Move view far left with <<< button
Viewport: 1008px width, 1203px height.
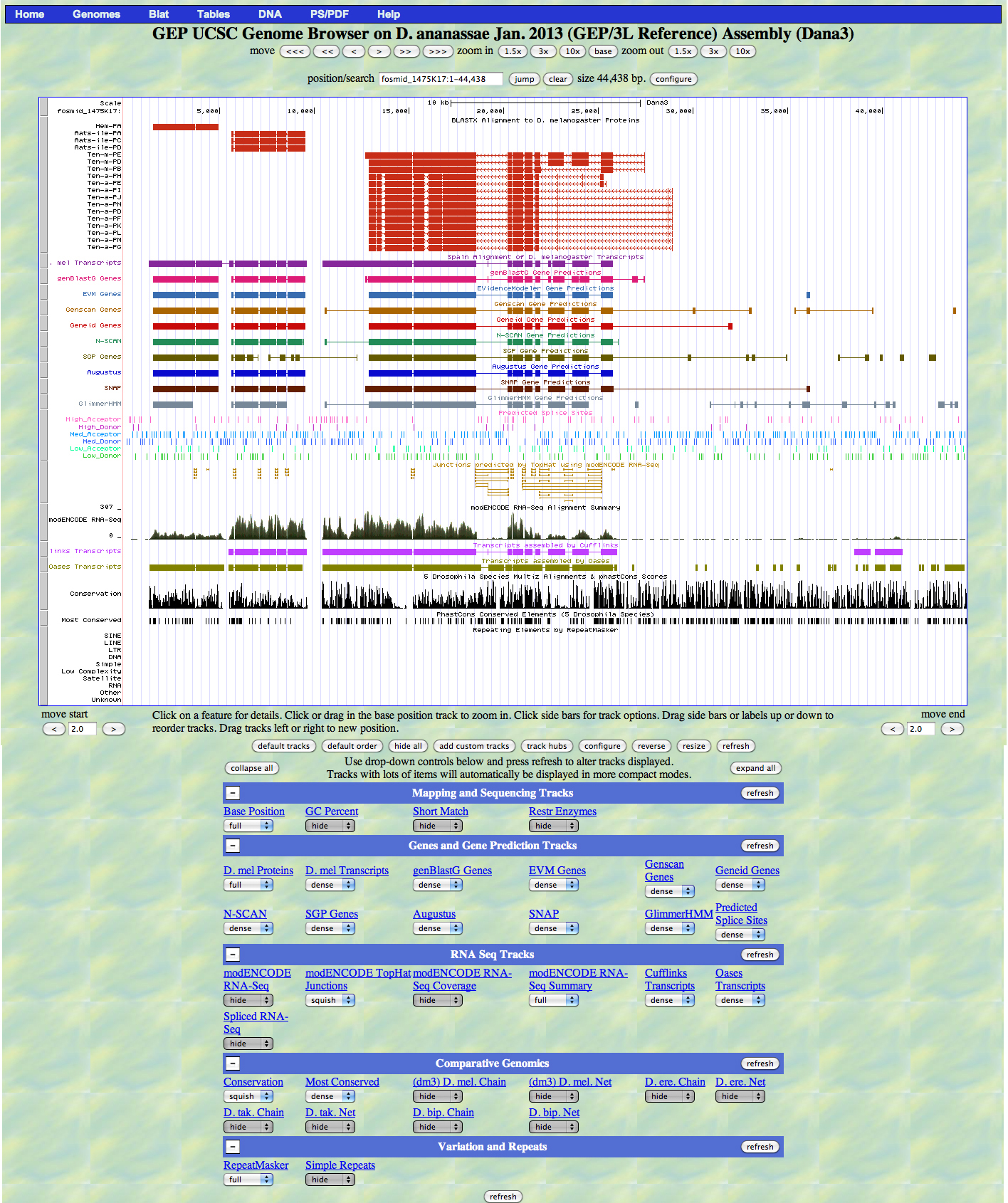point(295,51)
